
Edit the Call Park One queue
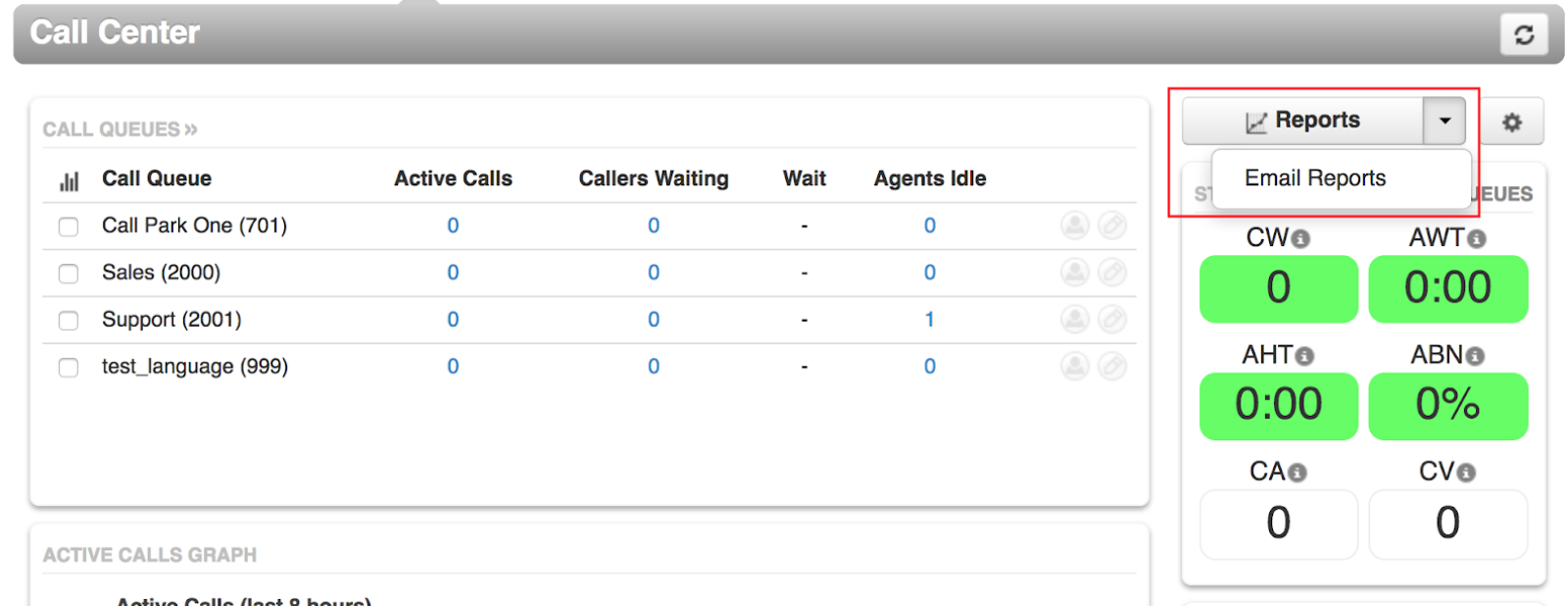(x=1112, y=225)
